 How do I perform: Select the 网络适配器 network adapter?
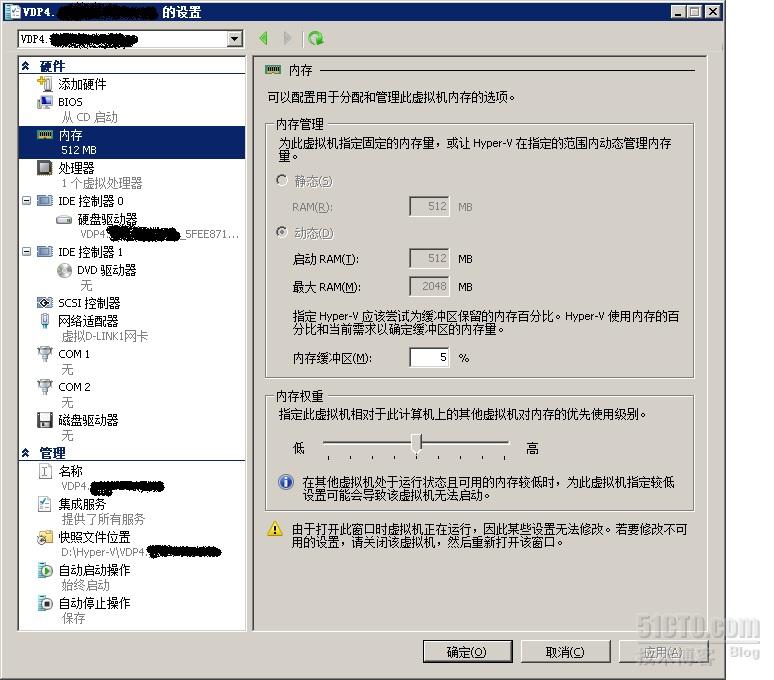tap(88, 321)
